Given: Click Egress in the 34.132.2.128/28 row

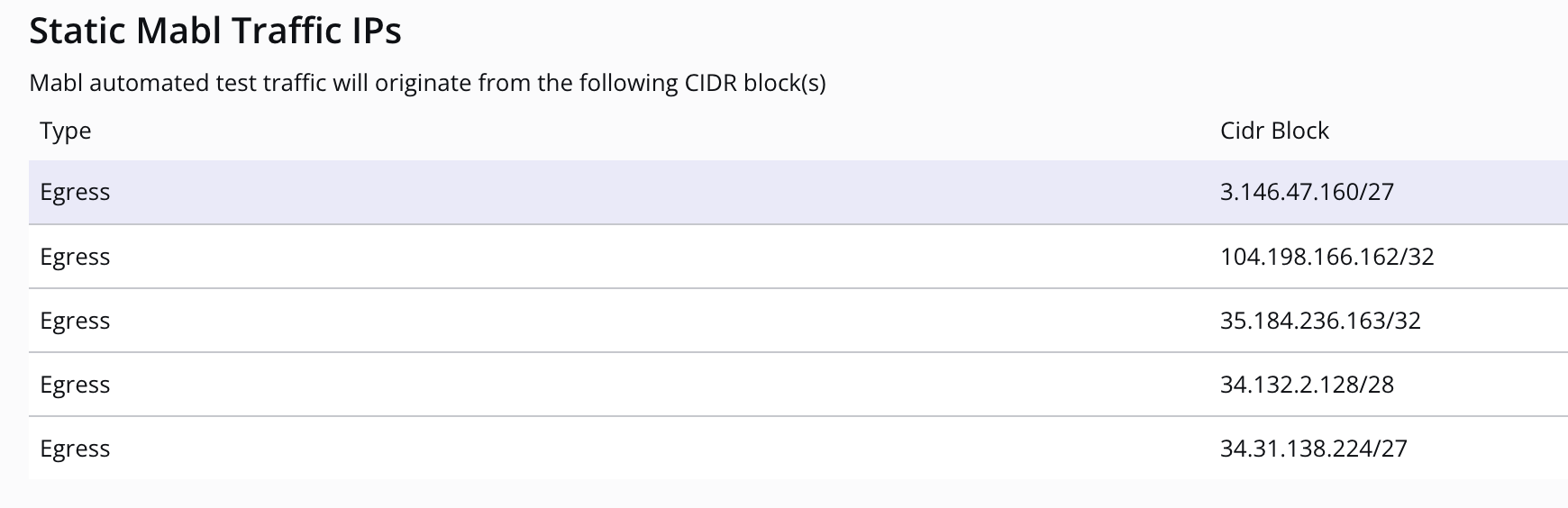Looking at the screenshot, I should point(75,385).
